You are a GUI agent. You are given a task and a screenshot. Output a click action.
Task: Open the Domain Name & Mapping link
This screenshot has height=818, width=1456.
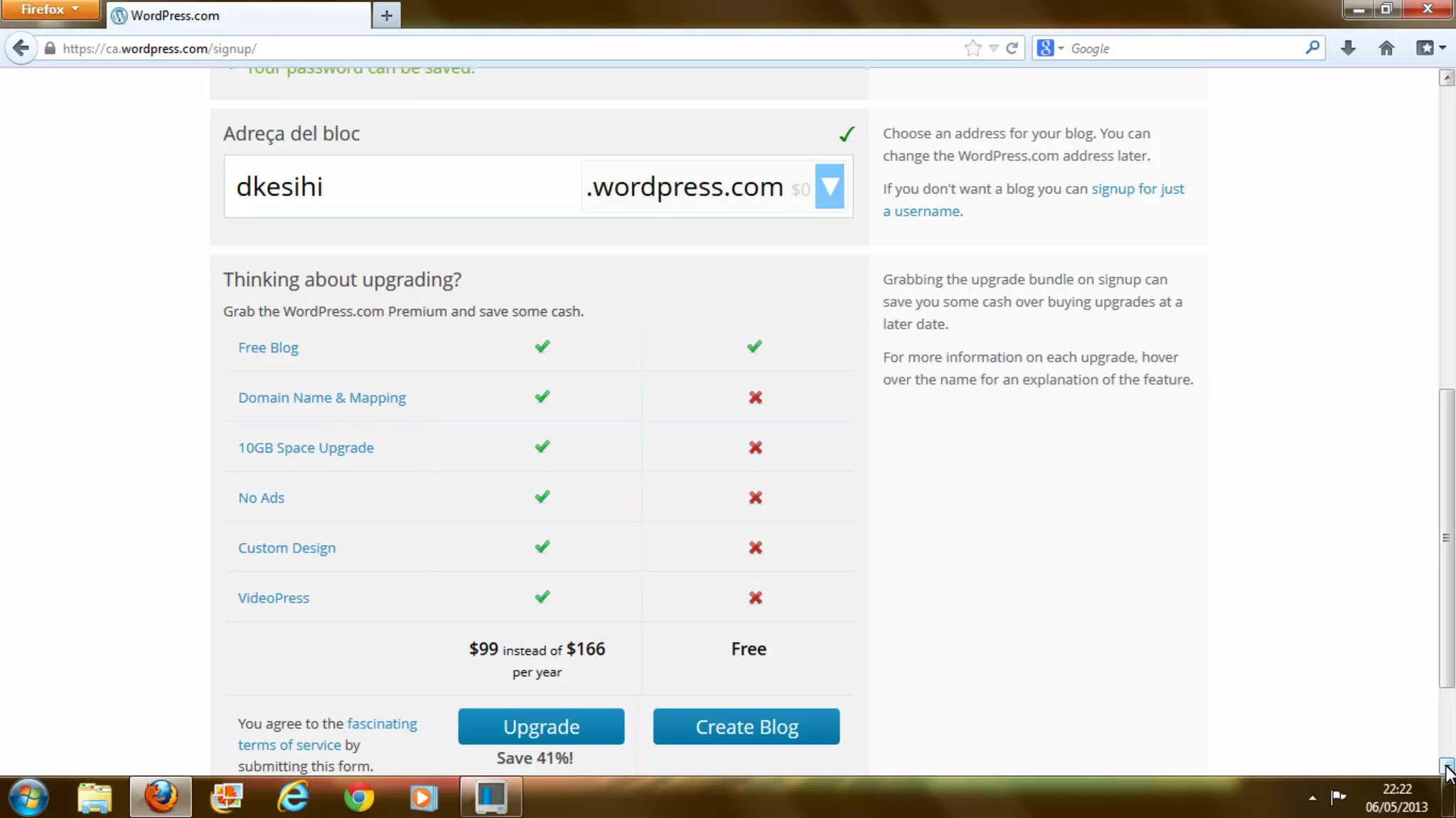point(322,398)
